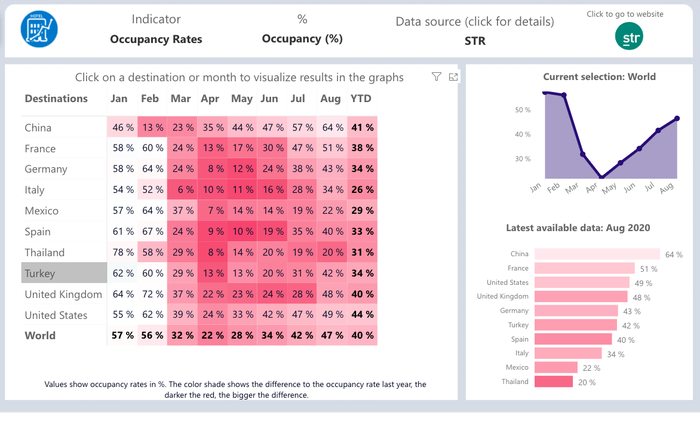Screen dimensions: 700x430
Task: Click China's 64 % bar in chart
Action: pos(597,254)
